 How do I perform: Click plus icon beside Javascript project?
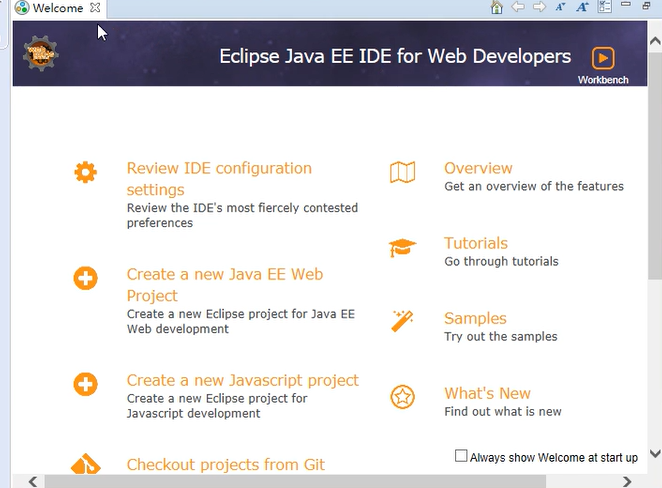tap(86, 384)
